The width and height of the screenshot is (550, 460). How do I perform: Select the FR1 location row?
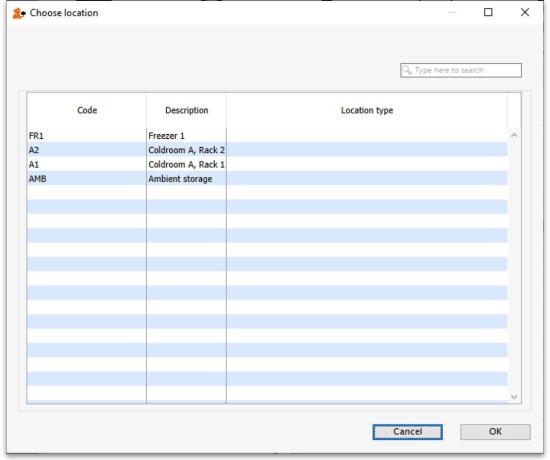coord(267,135)
